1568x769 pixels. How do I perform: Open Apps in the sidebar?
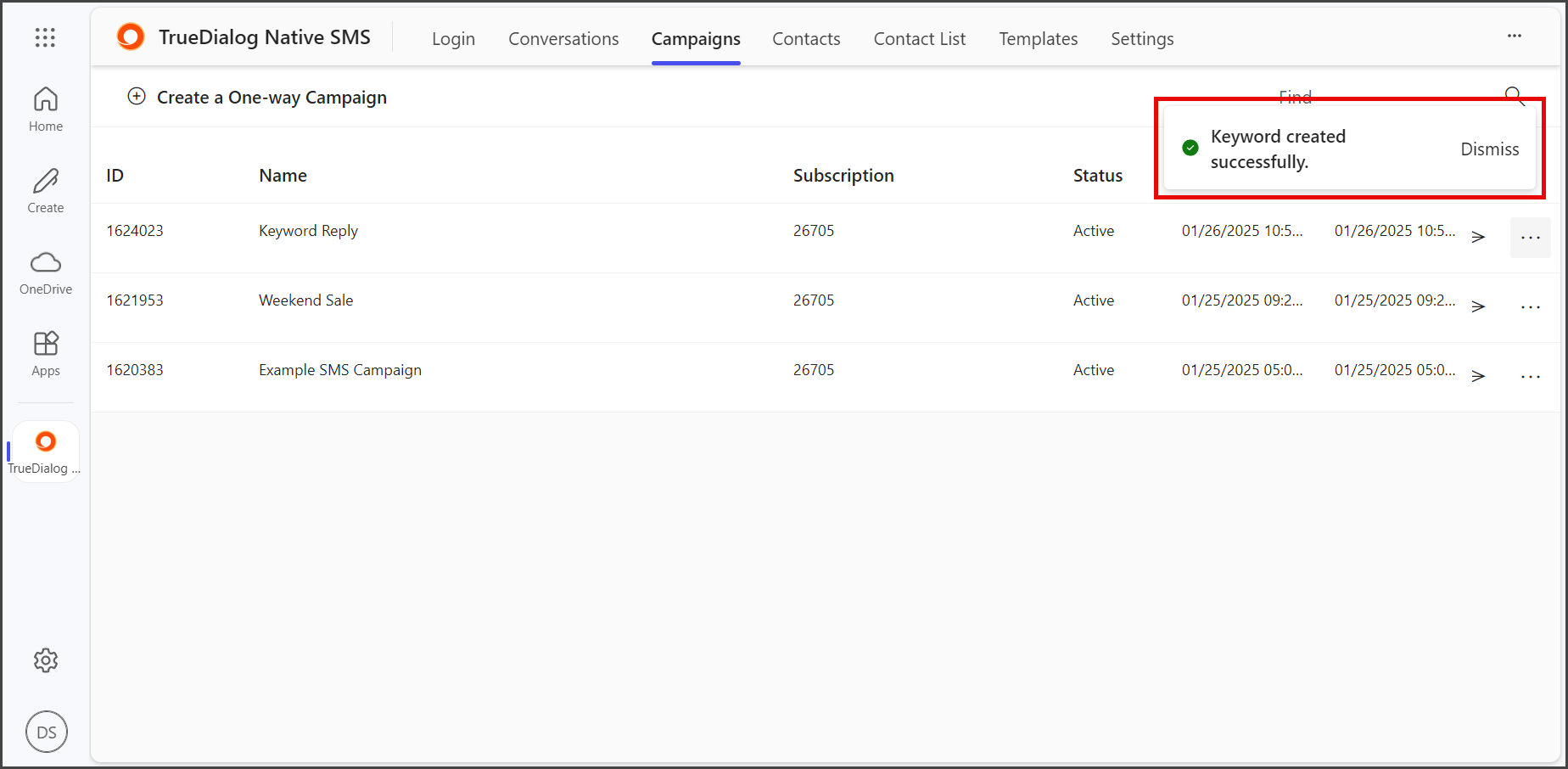point(46,354)
